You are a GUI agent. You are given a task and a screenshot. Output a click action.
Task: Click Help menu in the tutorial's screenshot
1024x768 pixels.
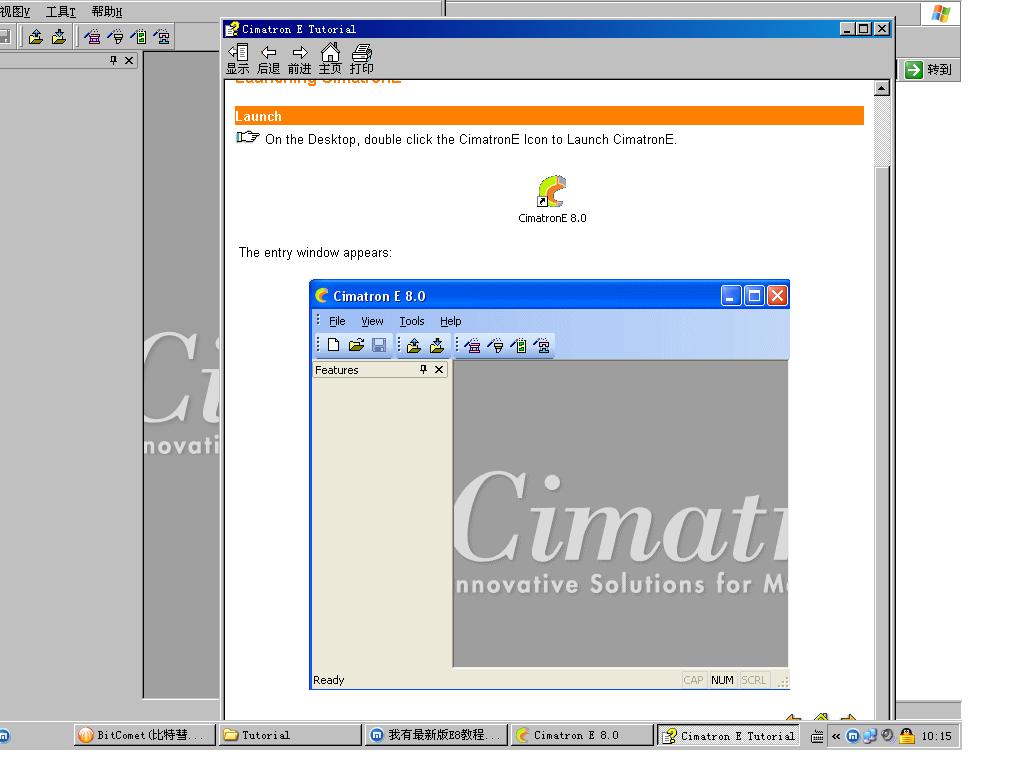451,321
